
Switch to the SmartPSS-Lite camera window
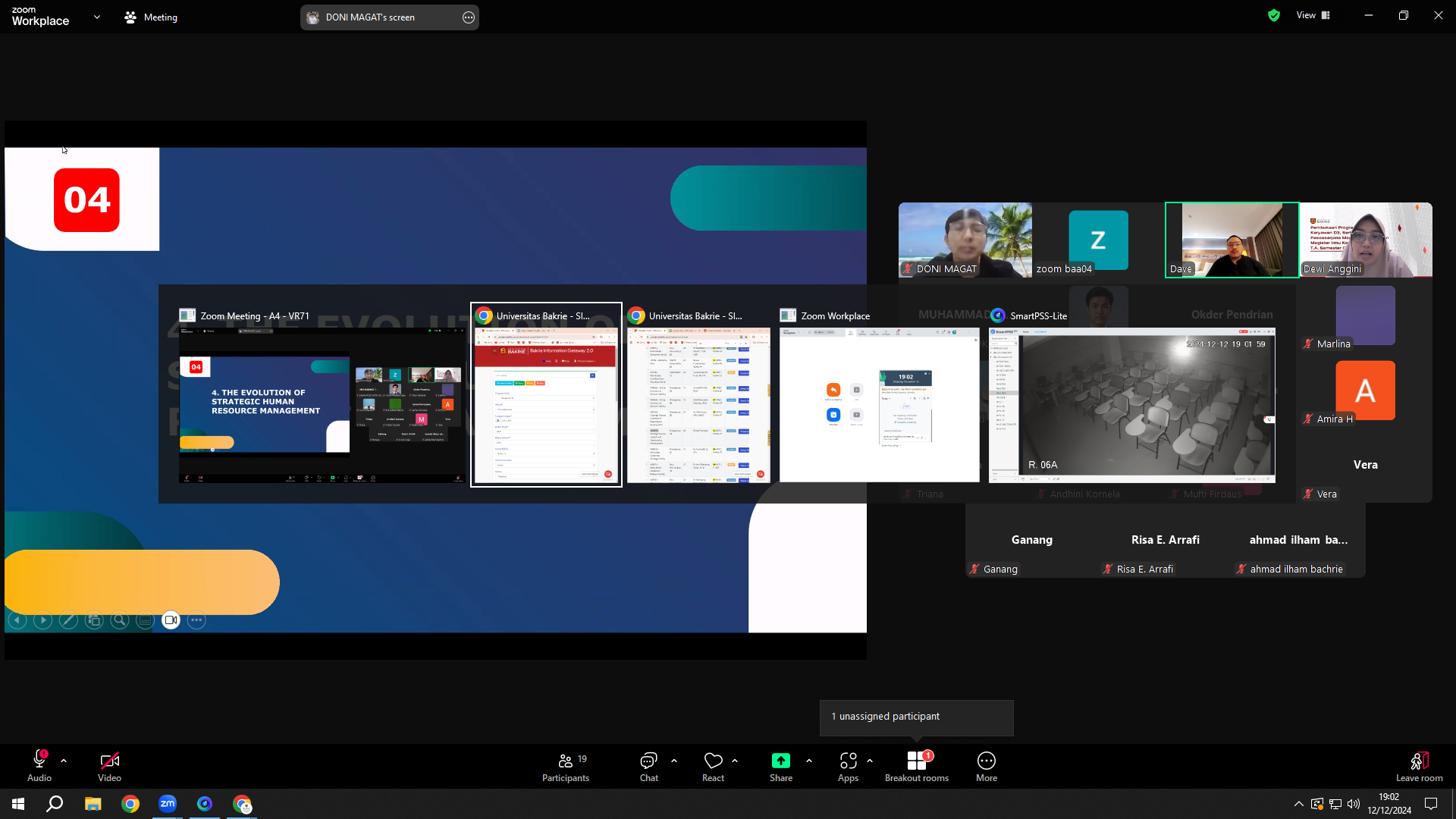tap(1131, 395)
